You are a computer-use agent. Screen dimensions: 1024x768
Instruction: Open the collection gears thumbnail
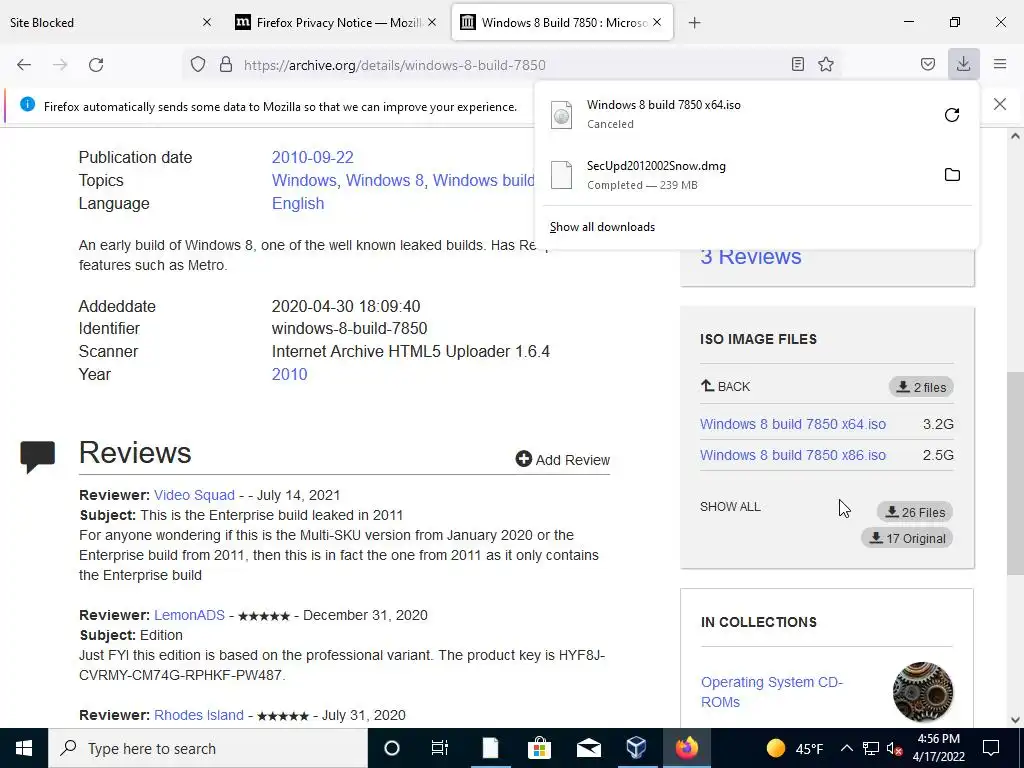pos(923,692)
